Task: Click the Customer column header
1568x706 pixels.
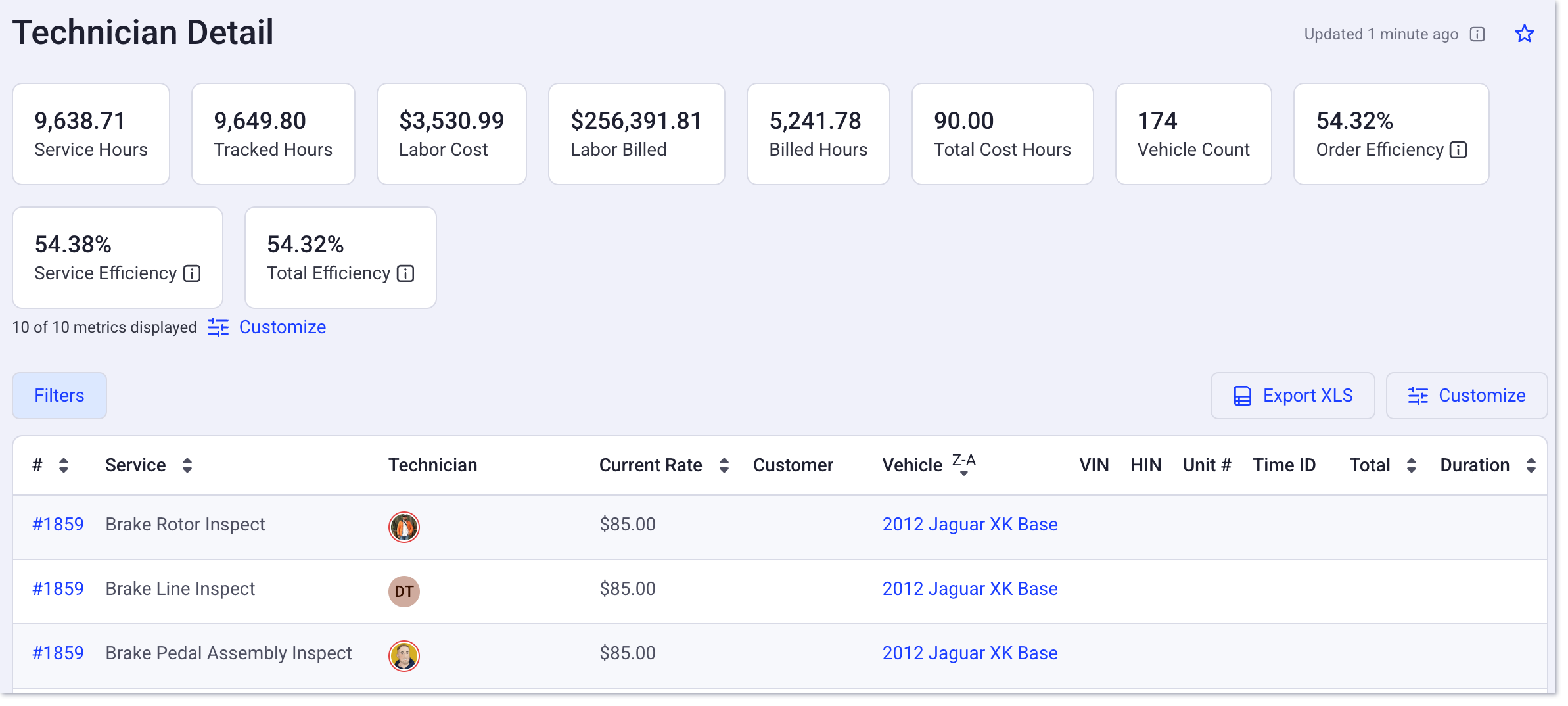Action: click(793, 465)
